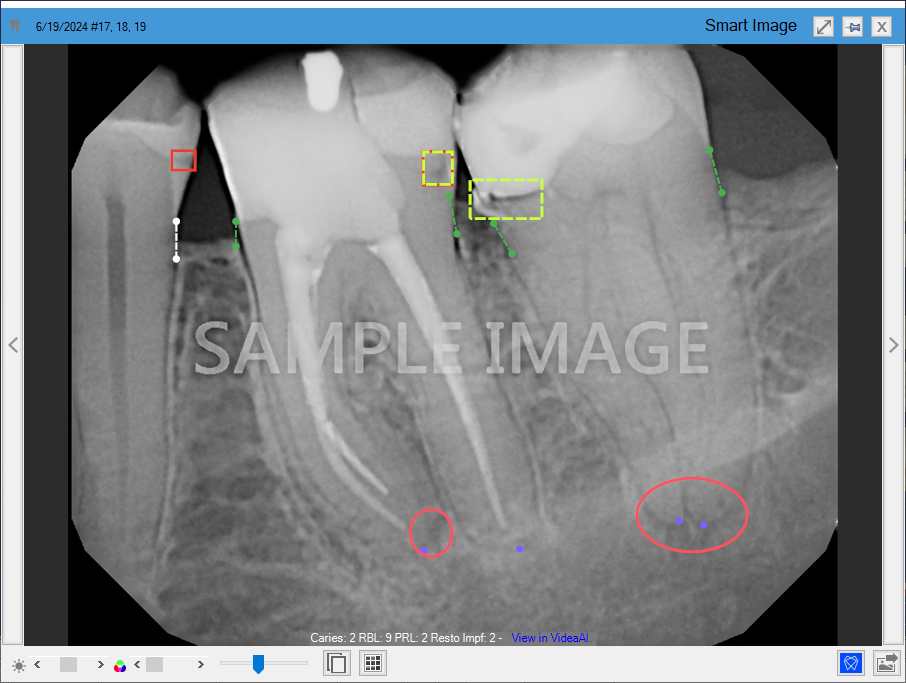Click the RGB color adjustment icon
Viewport: 906px width, 683px height.
(x=120, y=665)
